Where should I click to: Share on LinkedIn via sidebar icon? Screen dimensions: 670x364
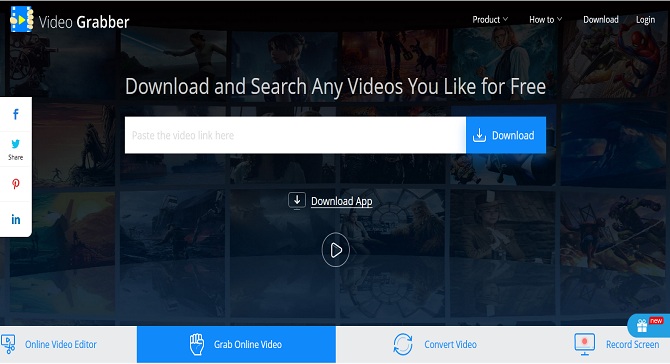click(x=16, y=219)
